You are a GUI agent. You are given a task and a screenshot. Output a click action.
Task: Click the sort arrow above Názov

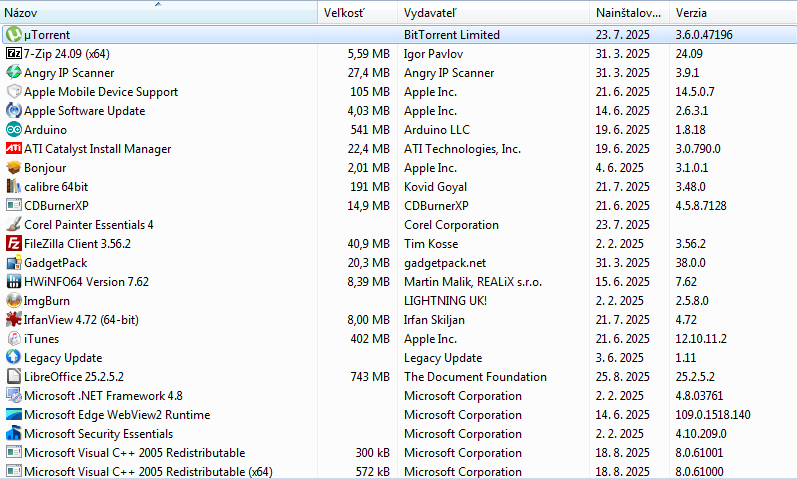pos(158,4)
